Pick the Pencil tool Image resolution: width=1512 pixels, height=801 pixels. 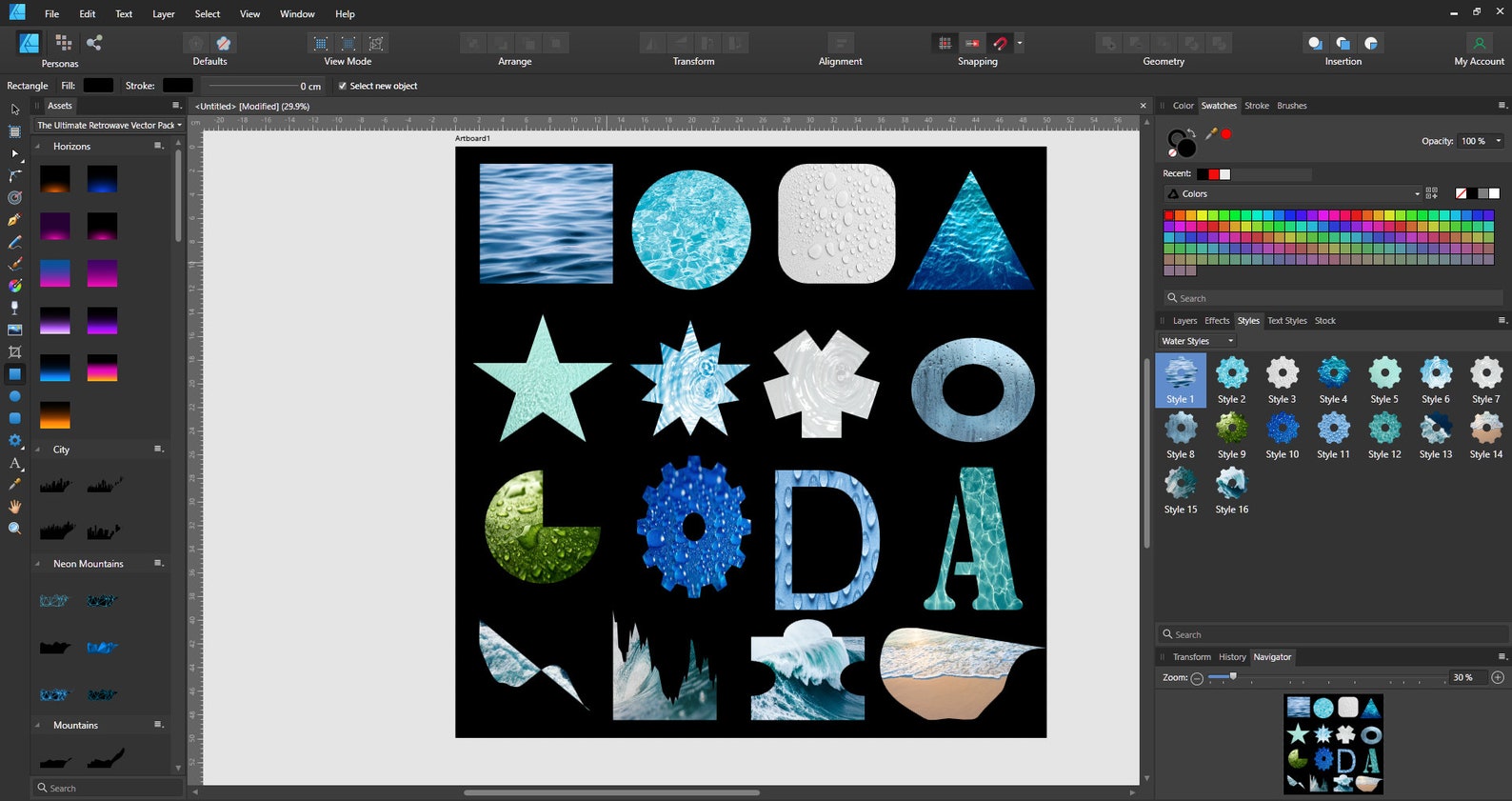pos(14,242)
